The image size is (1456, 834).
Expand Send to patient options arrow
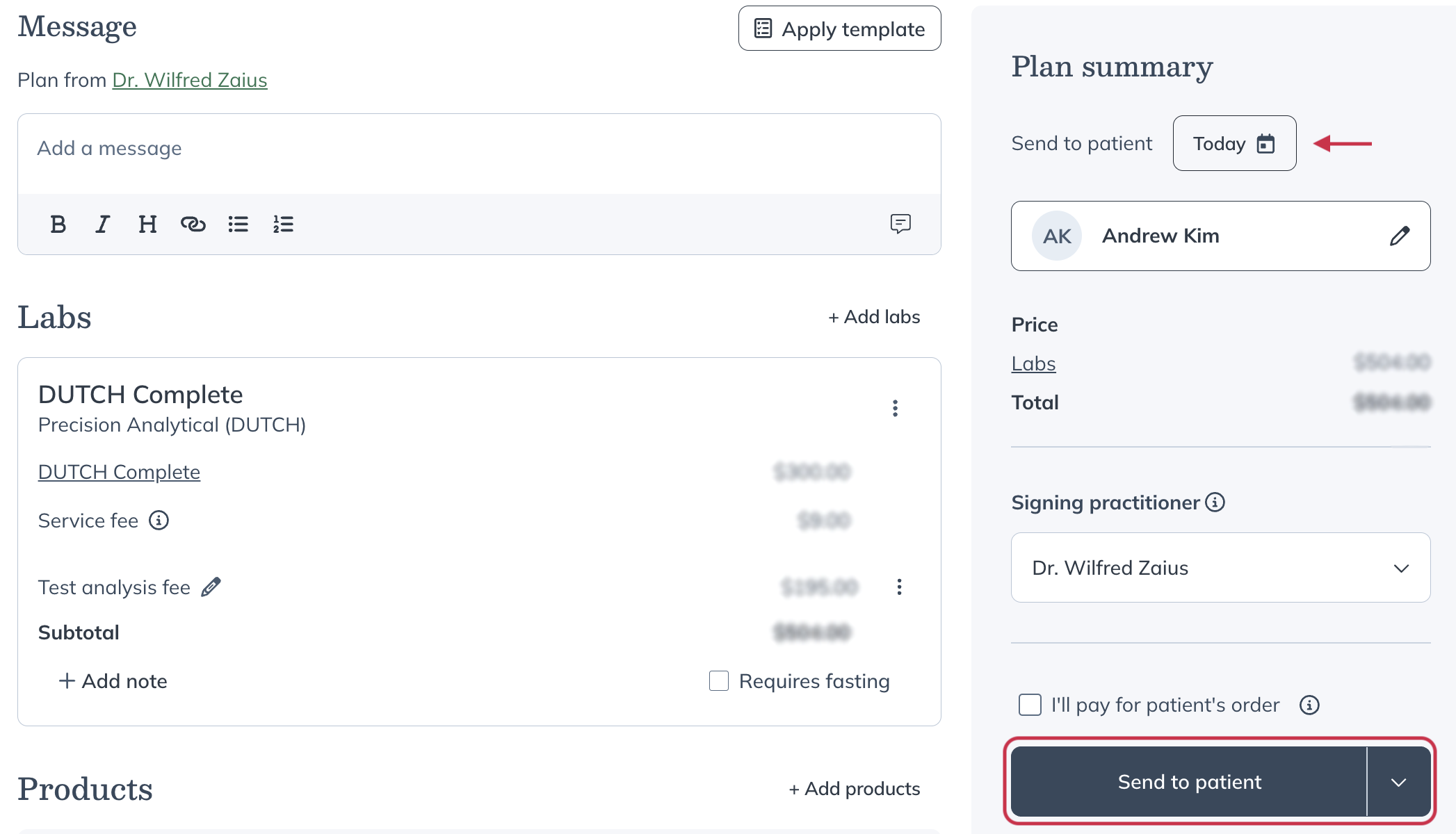click(x=1398, y=782)
